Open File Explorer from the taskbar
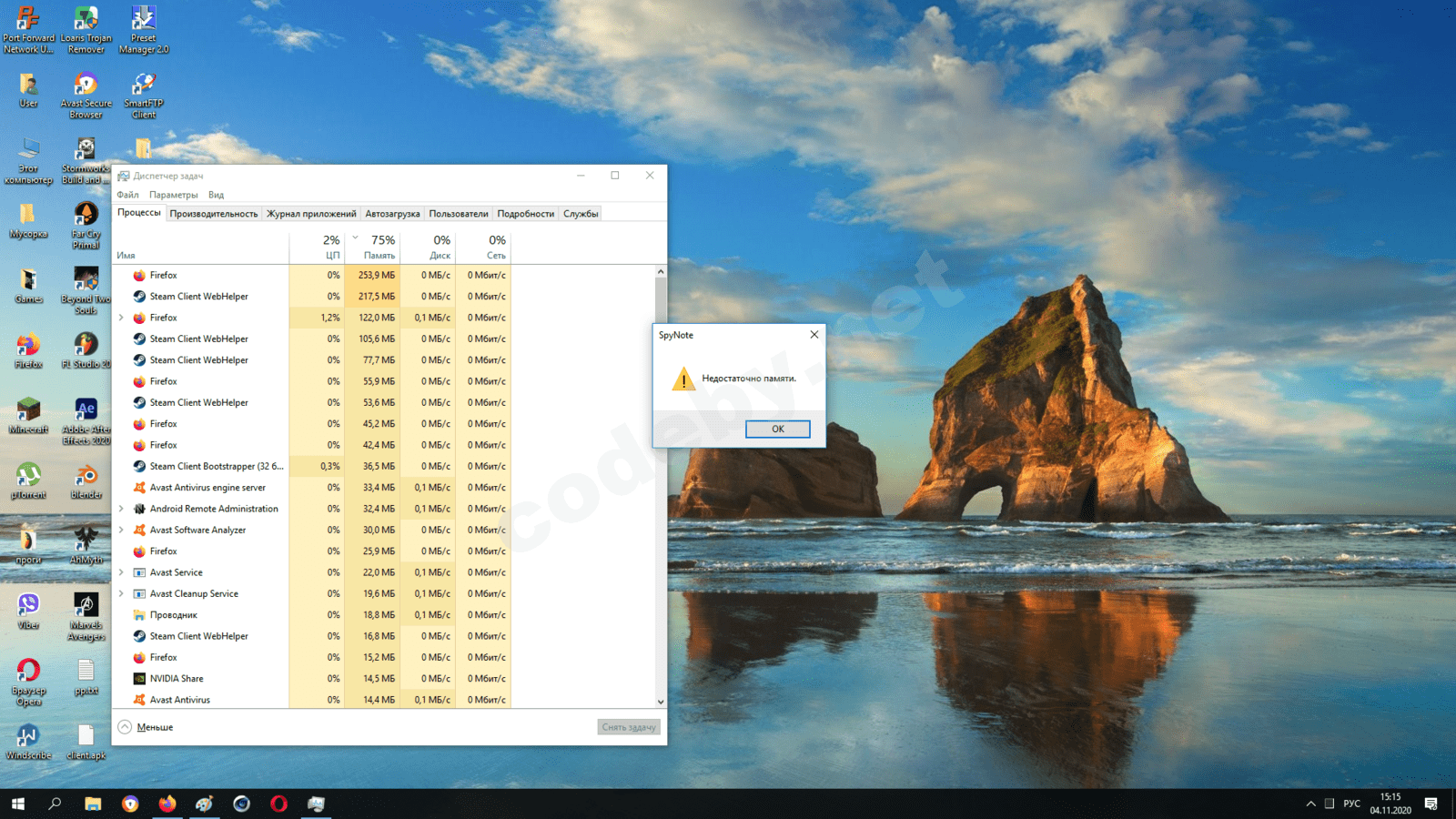 point(93,804)
